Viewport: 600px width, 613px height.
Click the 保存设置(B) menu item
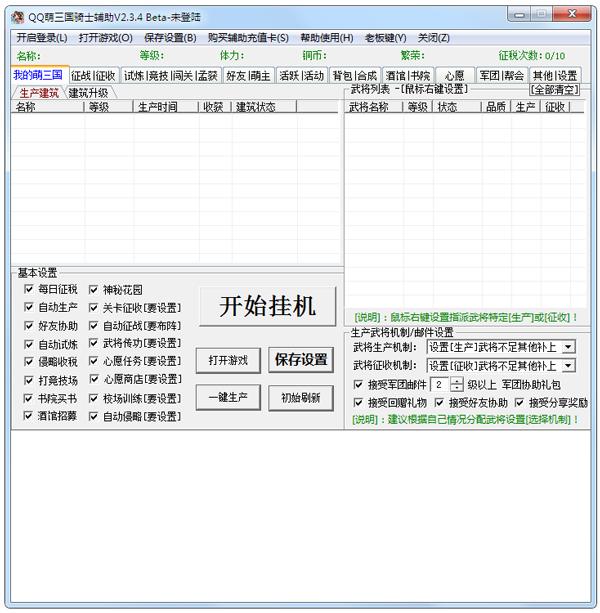pyautogui.click(x=170, y=38)
